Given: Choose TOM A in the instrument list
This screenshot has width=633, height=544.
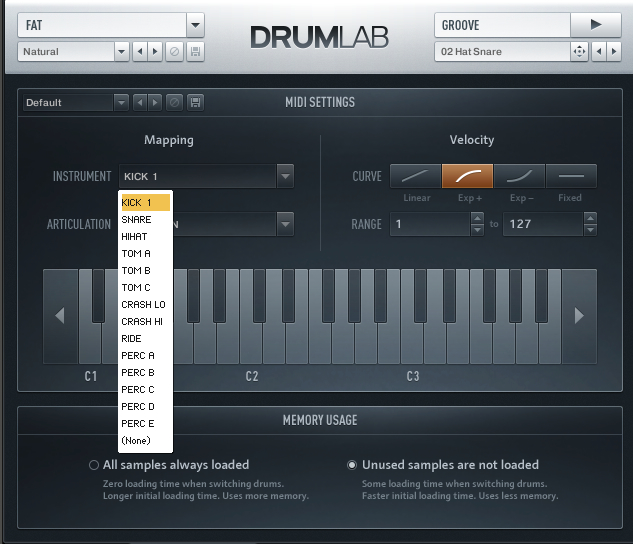Looking at the screenshot, I should point(145,253).
